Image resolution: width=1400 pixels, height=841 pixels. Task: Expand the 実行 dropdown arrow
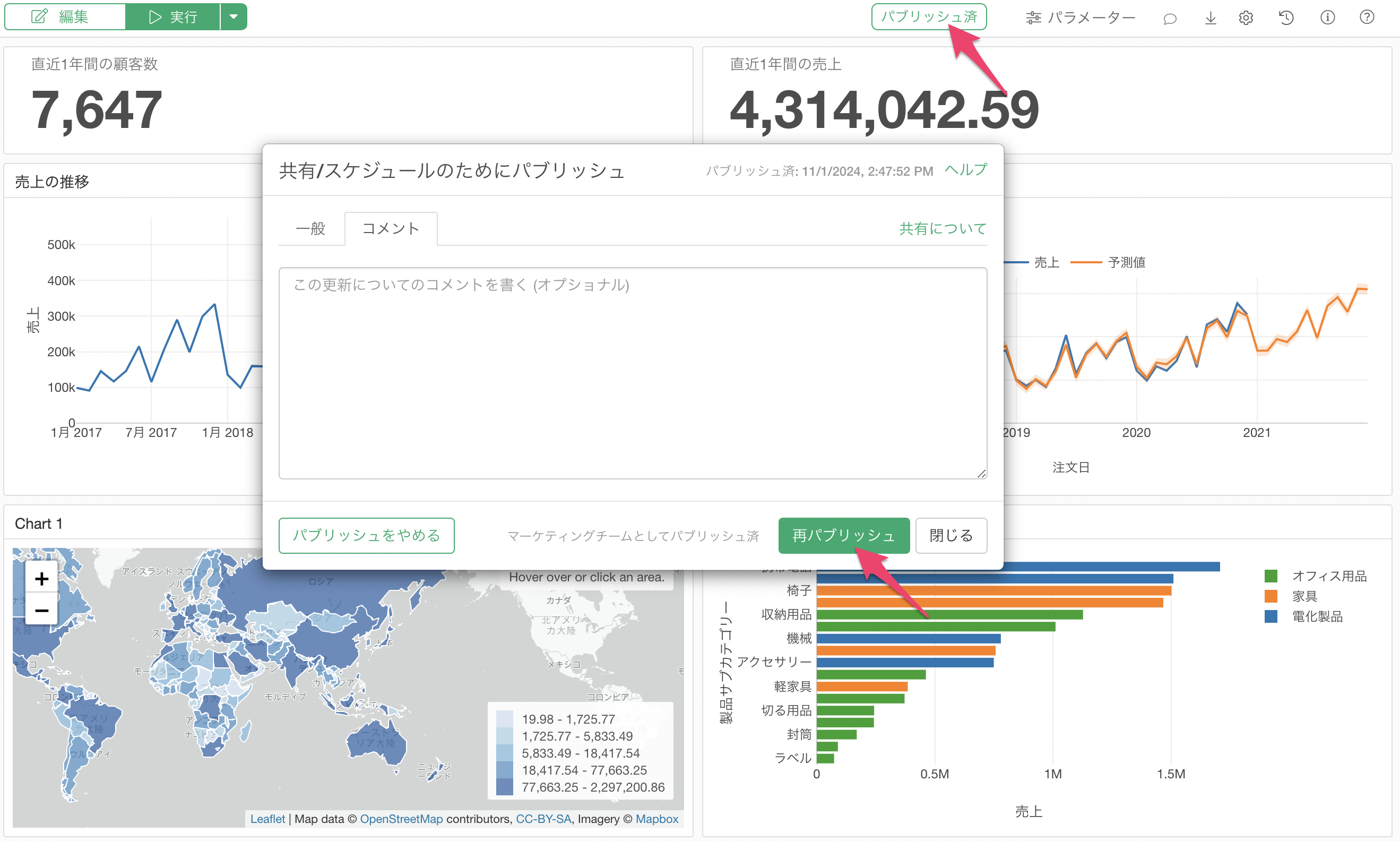point(234,17)
